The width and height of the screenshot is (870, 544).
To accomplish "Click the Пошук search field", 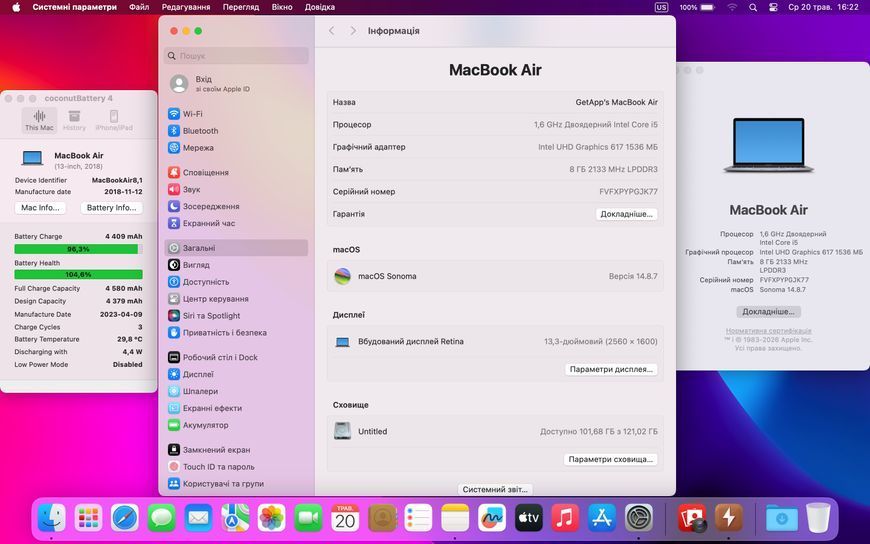I will tap(236, 56).
